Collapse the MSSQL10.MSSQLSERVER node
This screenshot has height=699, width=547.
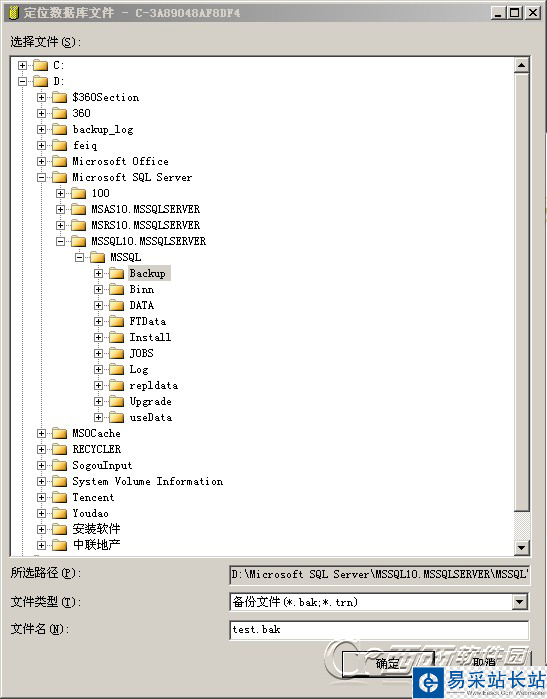pos(61,242)
